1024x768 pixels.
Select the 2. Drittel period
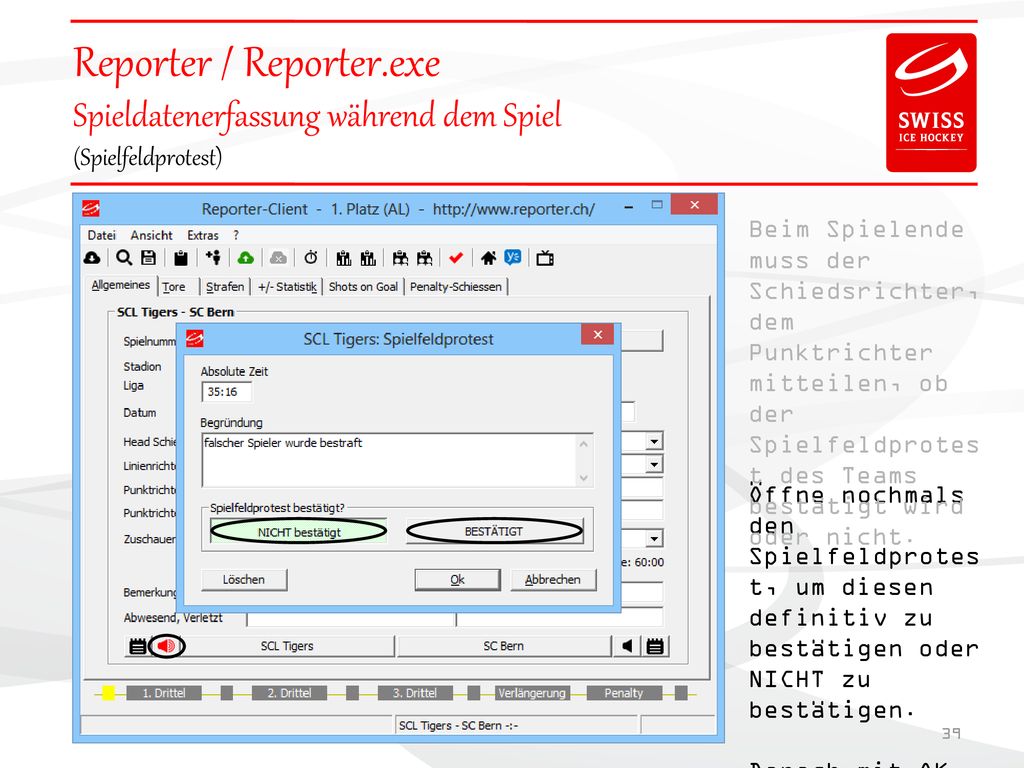click(x=289, y=693)
